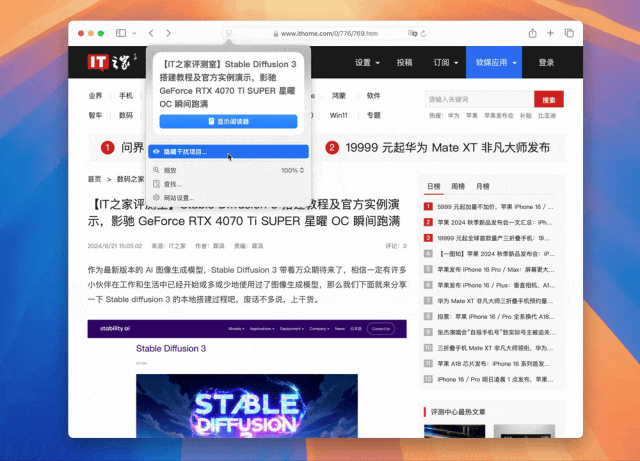The height and width of the screenshot is (461, 640).
Task: Open the 智车 category
Action: pos(95,116)
